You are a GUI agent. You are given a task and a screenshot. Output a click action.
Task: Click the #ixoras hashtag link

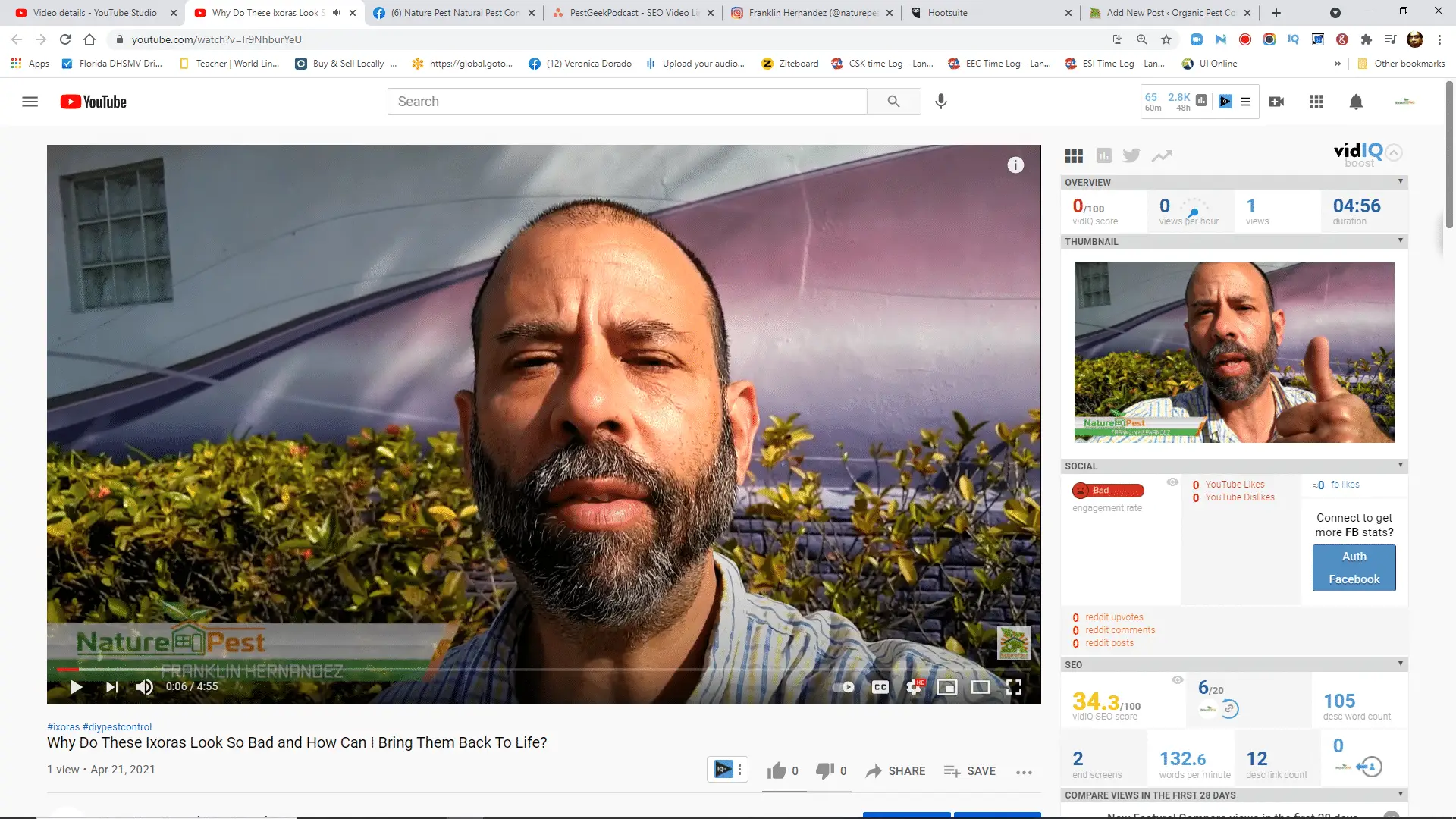pos(63,726)
